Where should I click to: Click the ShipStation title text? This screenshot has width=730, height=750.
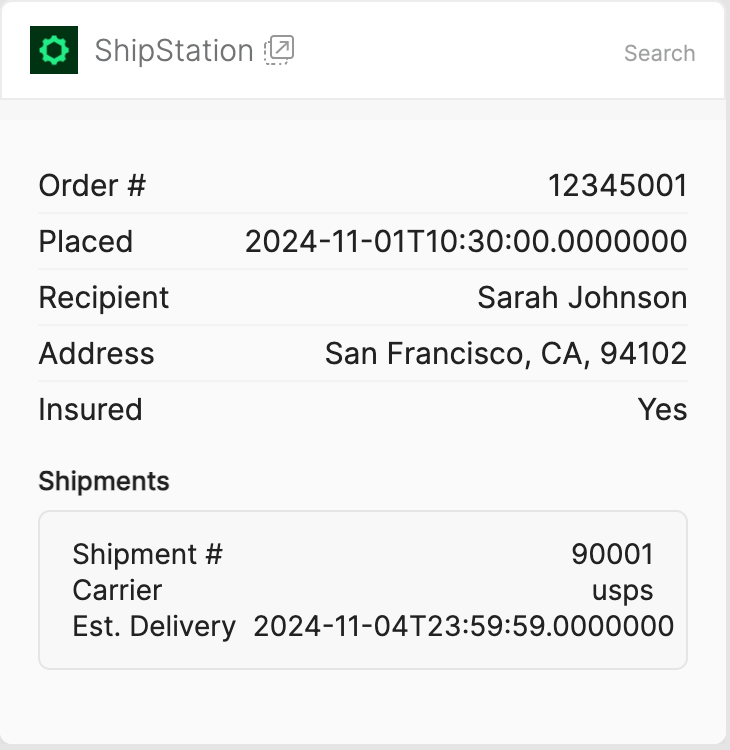click(x=174, y=51)
